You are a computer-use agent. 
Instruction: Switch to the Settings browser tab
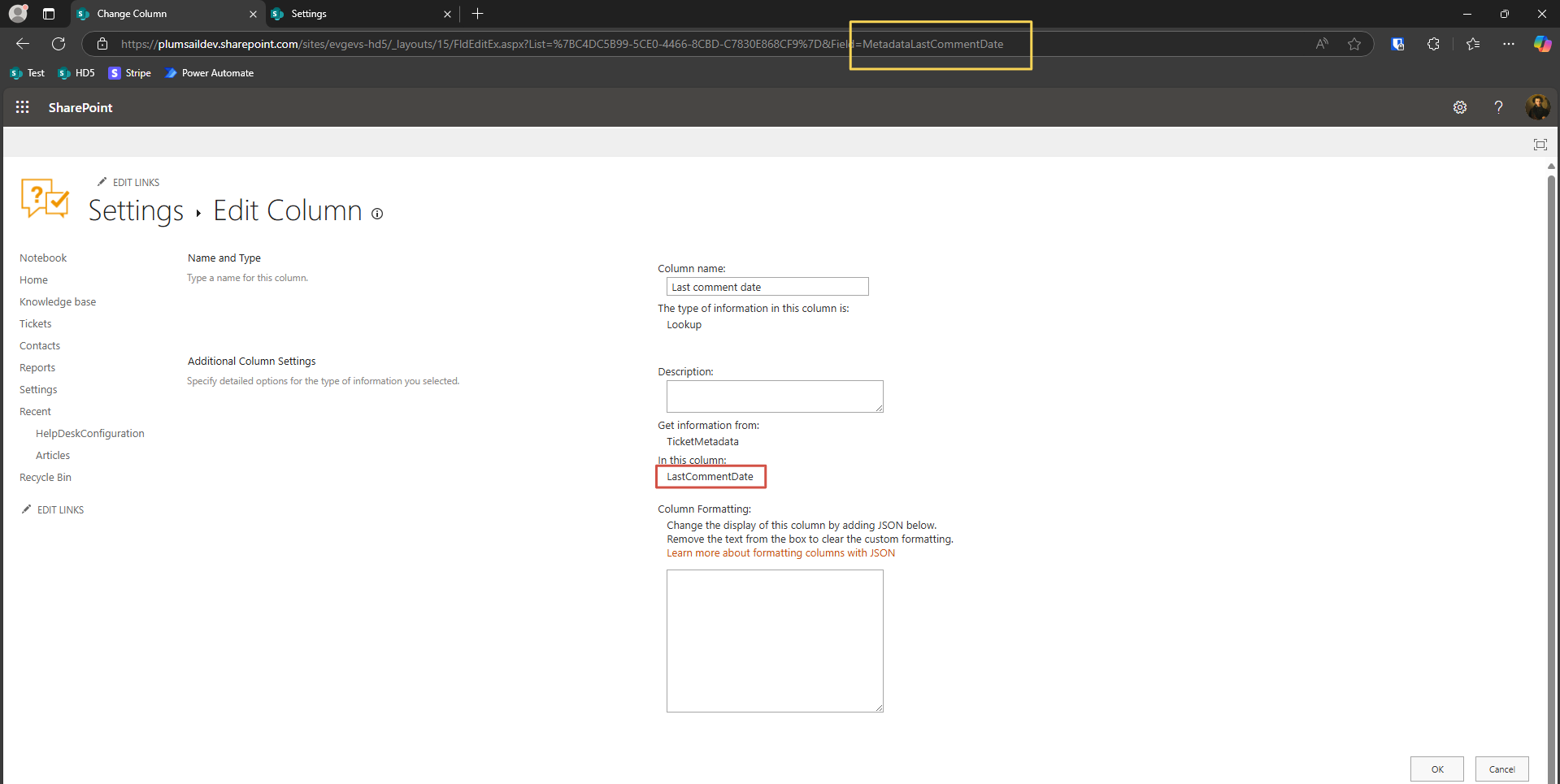pyautogui.click(x=358, y=14)
